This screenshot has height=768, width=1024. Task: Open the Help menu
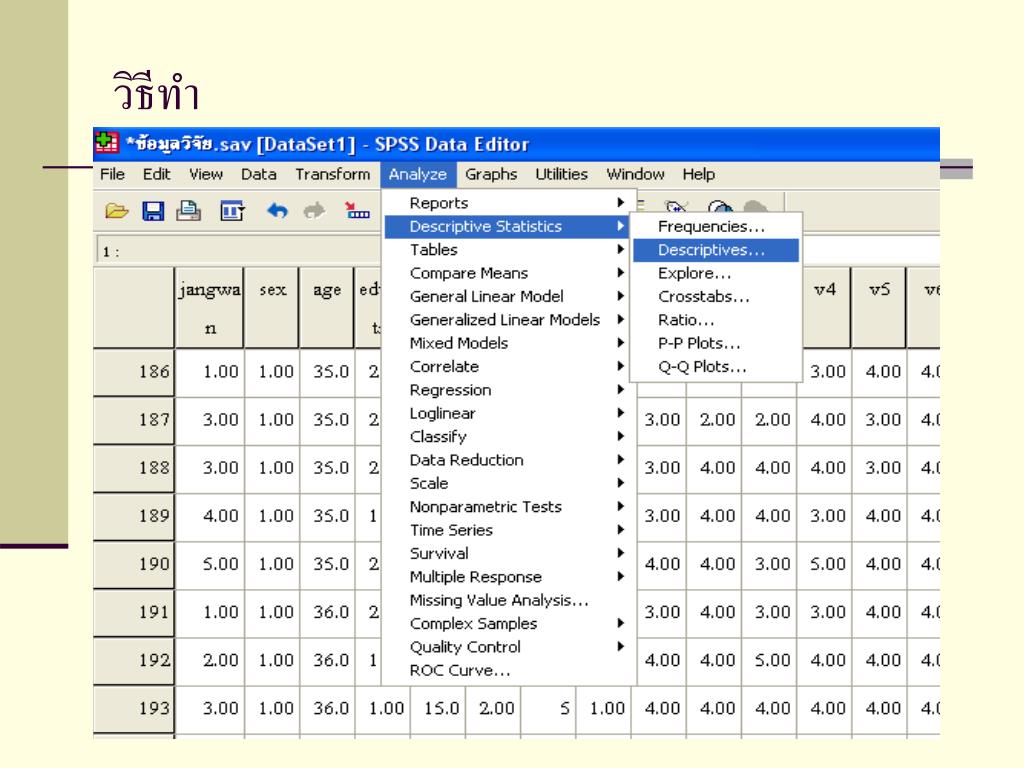[x=699, y=174]
